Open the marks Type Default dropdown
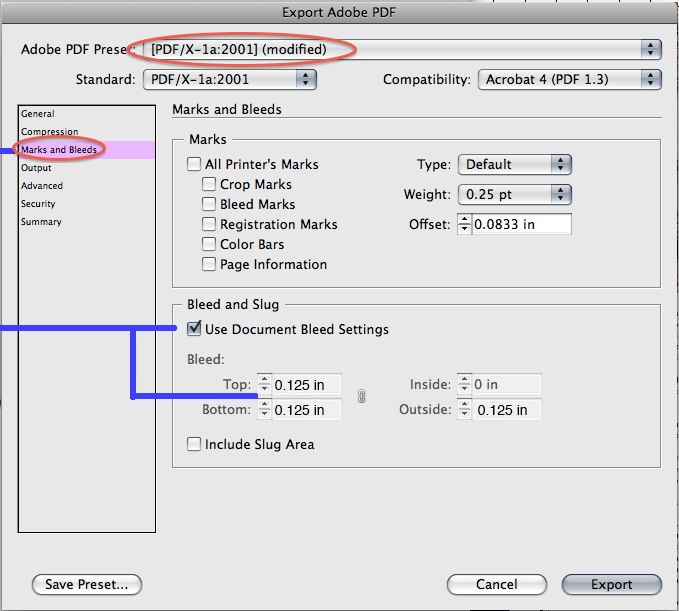Image resolution: width=679 pixels, height=611 pixels. pyautogui.click(x=514, y=165)
